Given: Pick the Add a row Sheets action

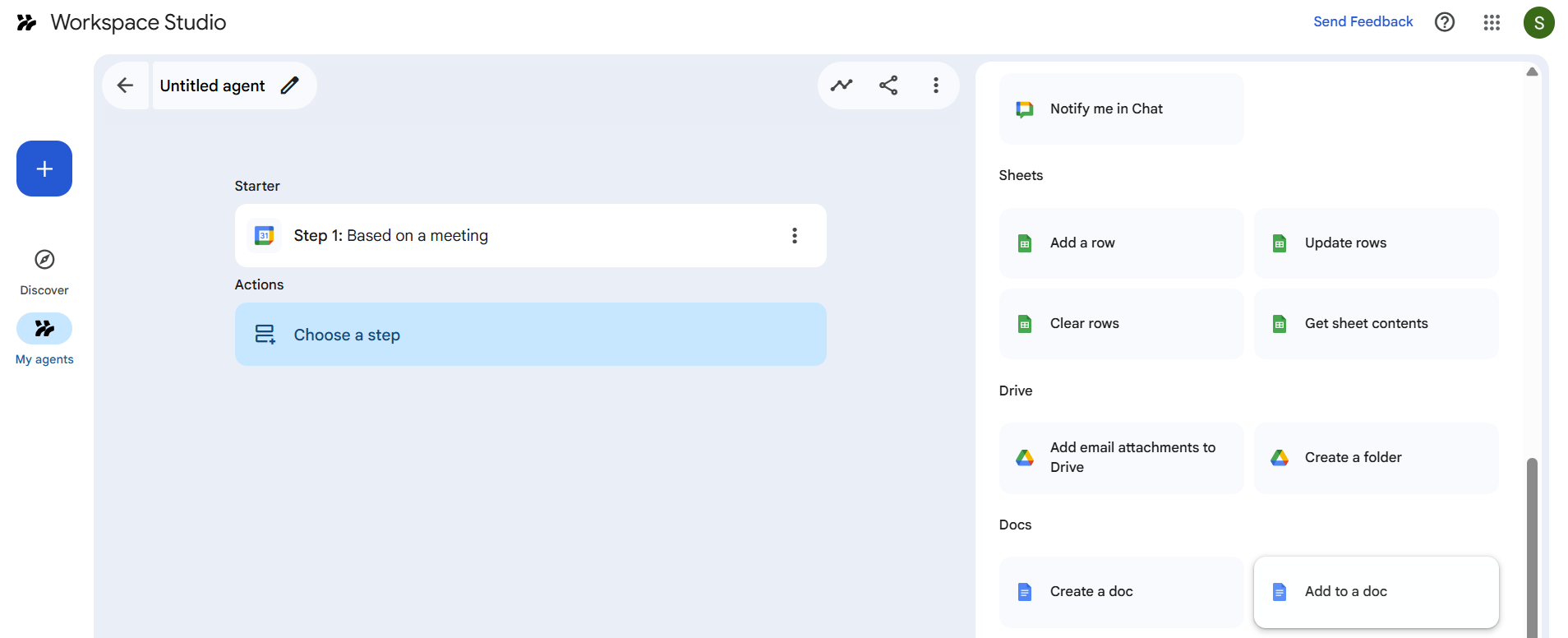Looking at the screenshot, I should pos(1121,243).
